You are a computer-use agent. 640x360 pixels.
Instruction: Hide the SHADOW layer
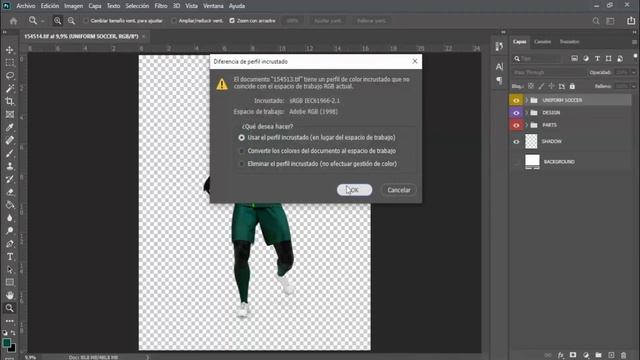pyautogui.click(x=516, y=142)
